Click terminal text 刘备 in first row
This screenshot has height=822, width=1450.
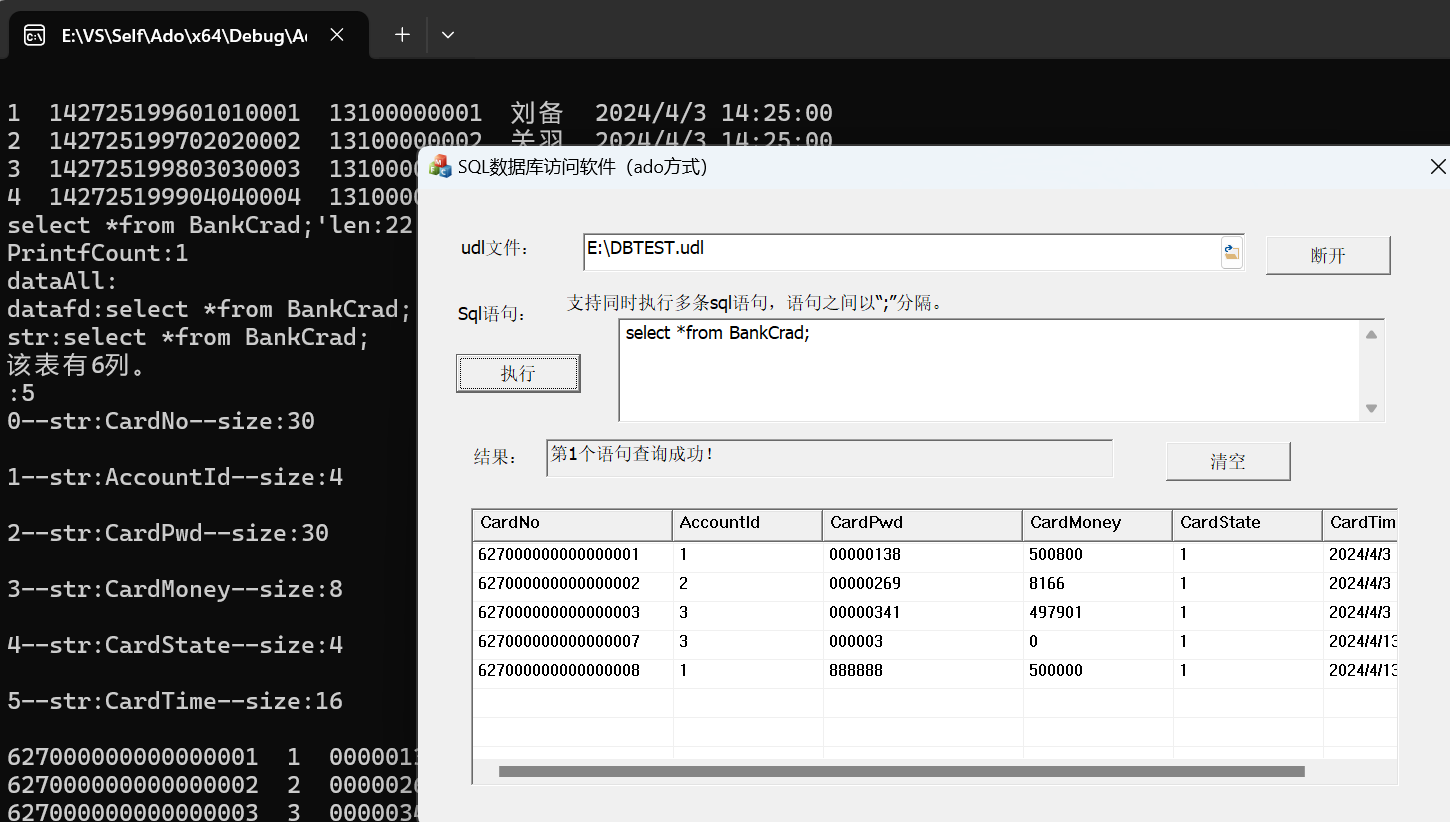point(537,113)
